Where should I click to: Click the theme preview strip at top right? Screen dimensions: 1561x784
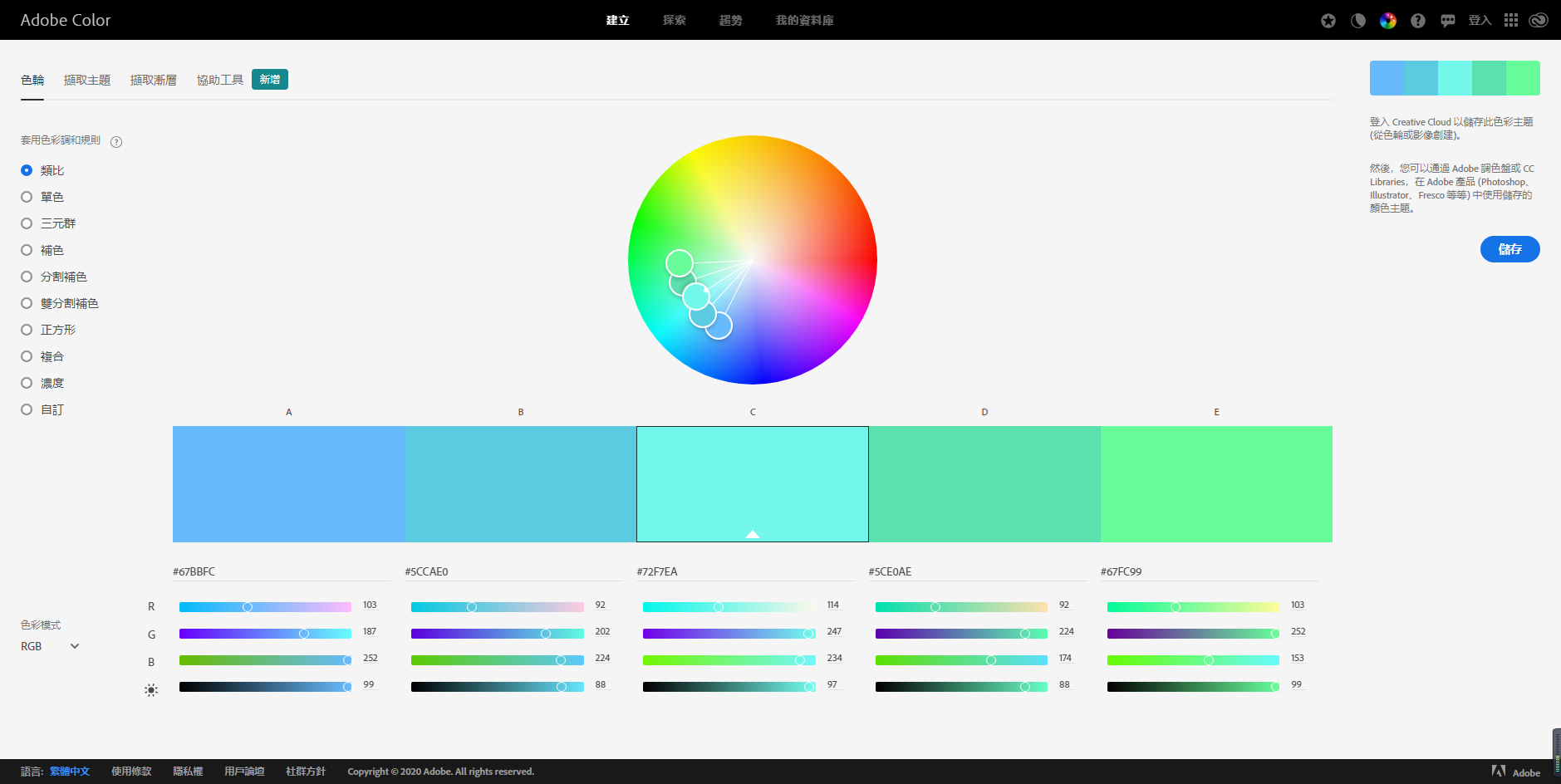[1455, 78]
